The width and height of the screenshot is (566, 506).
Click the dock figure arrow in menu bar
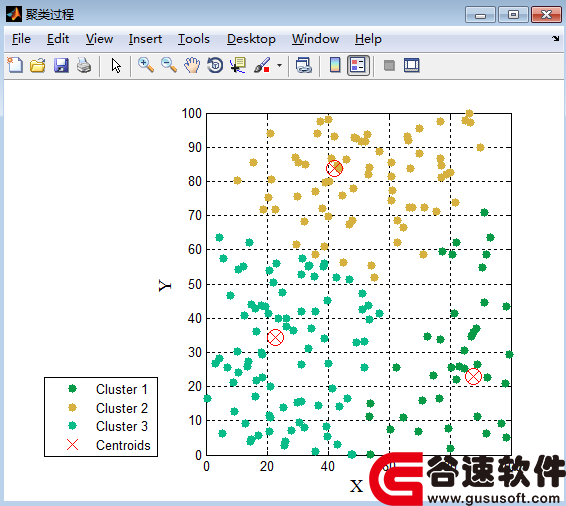(x=555, y=38)
